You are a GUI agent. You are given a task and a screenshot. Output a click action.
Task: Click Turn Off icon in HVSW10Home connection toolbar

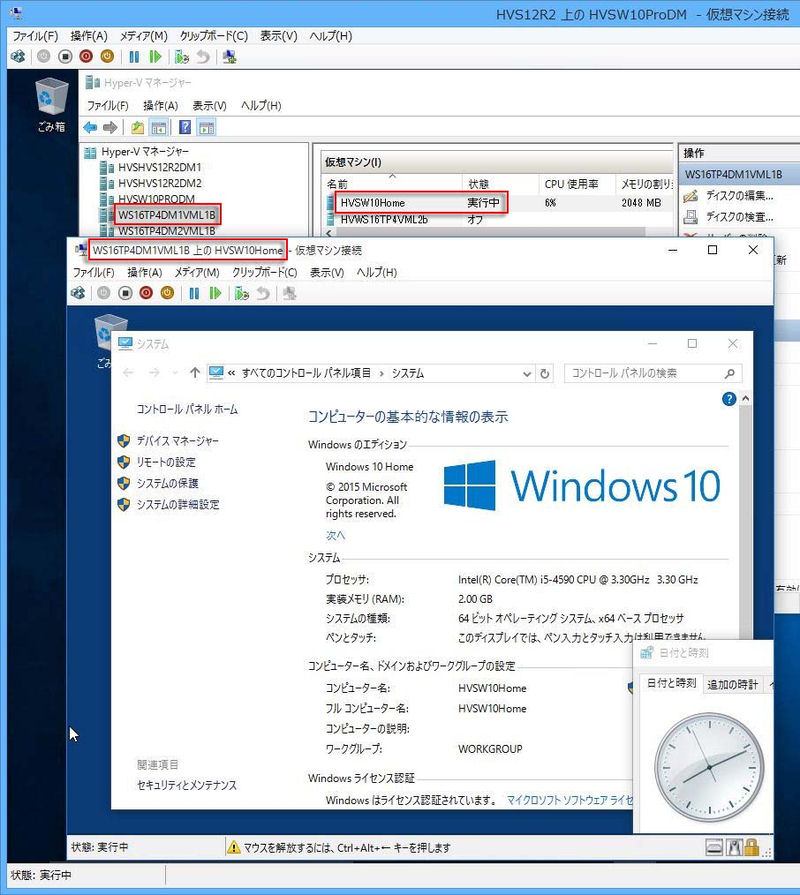126,293
